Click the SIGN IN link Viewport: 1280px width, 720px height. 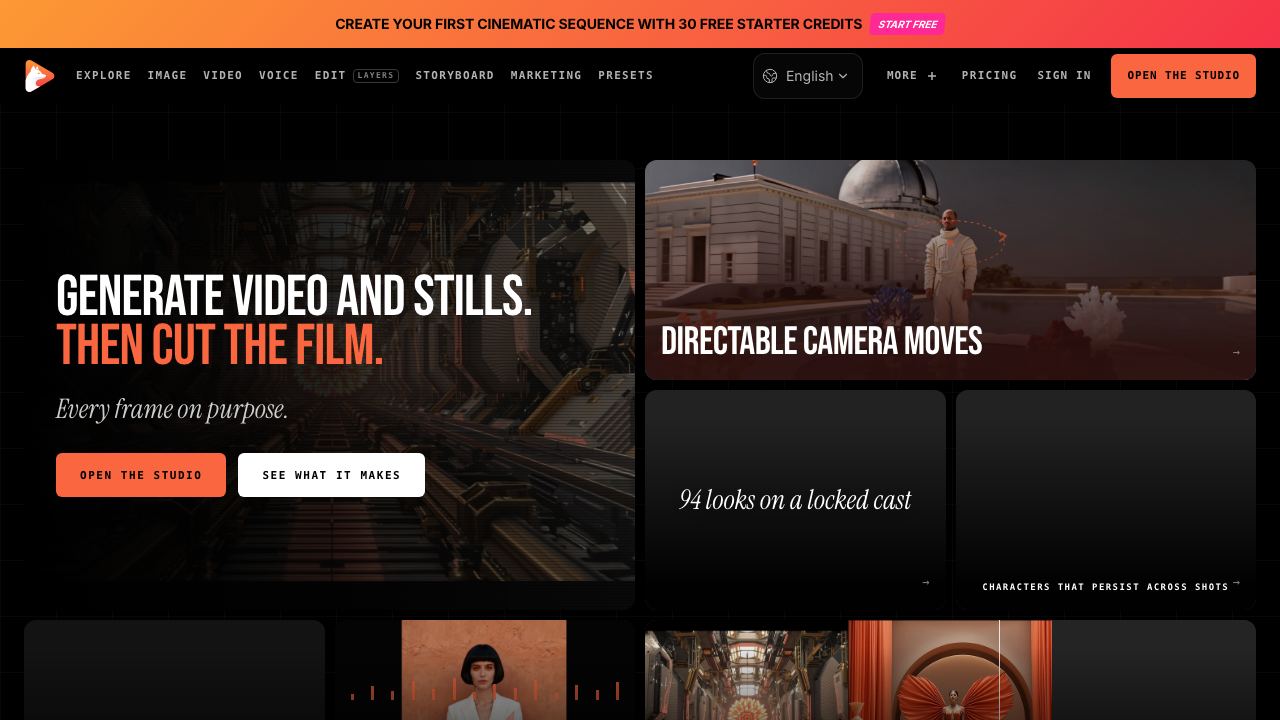[1064, 76]
